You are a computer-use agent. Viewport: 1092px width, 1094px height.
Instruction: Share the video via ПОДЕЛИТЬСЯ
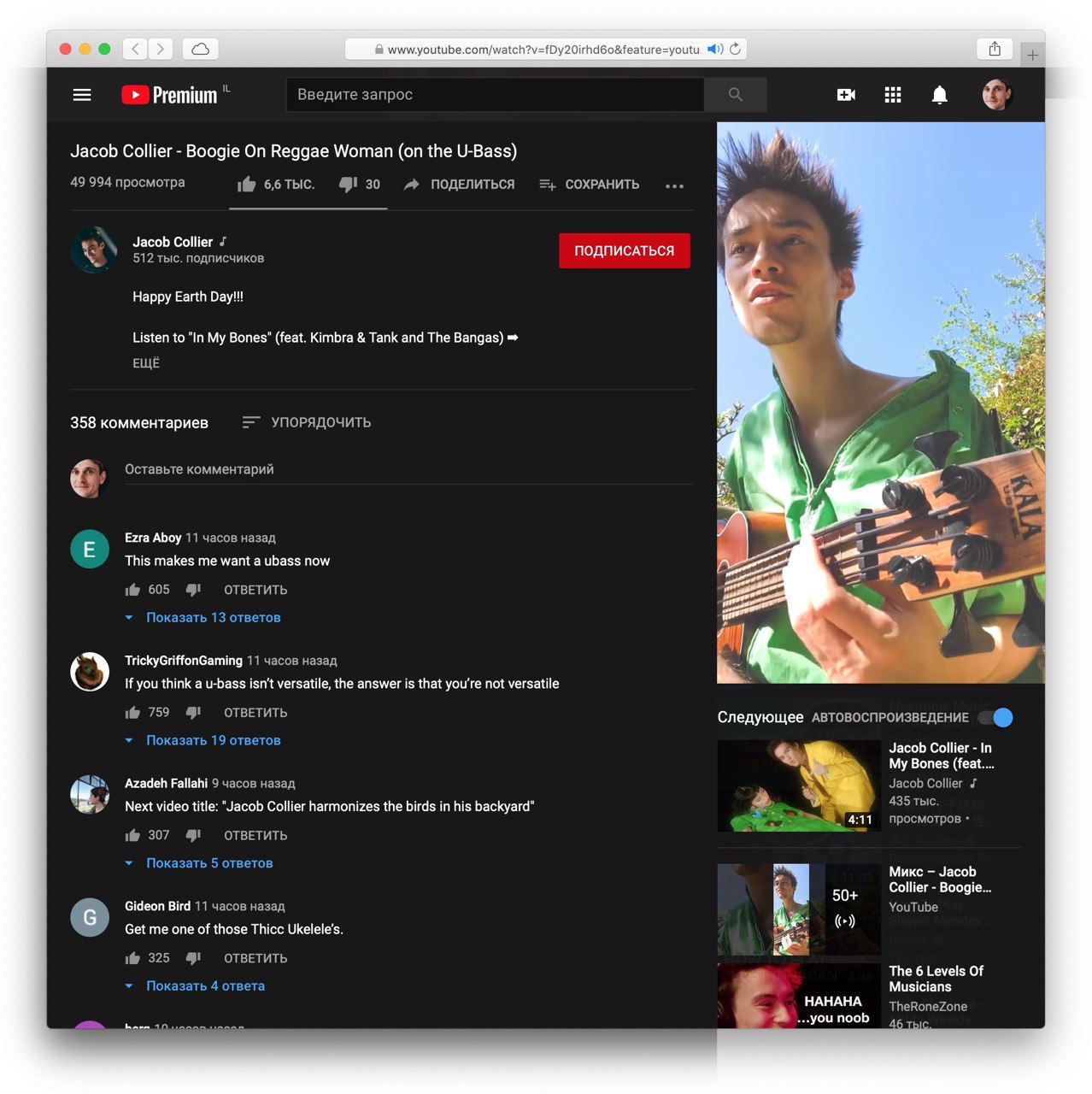click(x=460, y=185)
